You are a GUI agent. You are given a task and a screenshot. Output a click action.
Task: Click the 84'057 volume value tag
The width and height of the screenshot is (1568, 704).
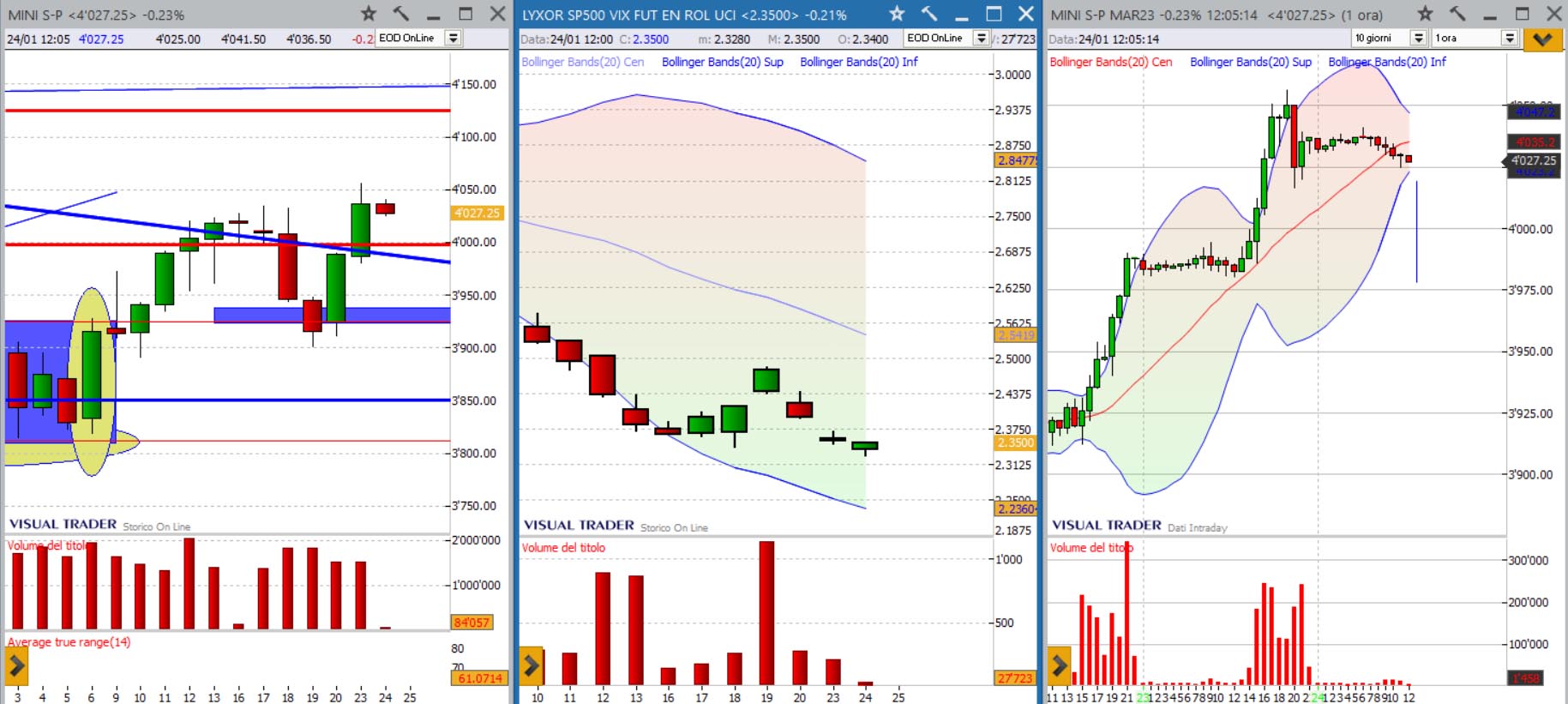(472, 623)
